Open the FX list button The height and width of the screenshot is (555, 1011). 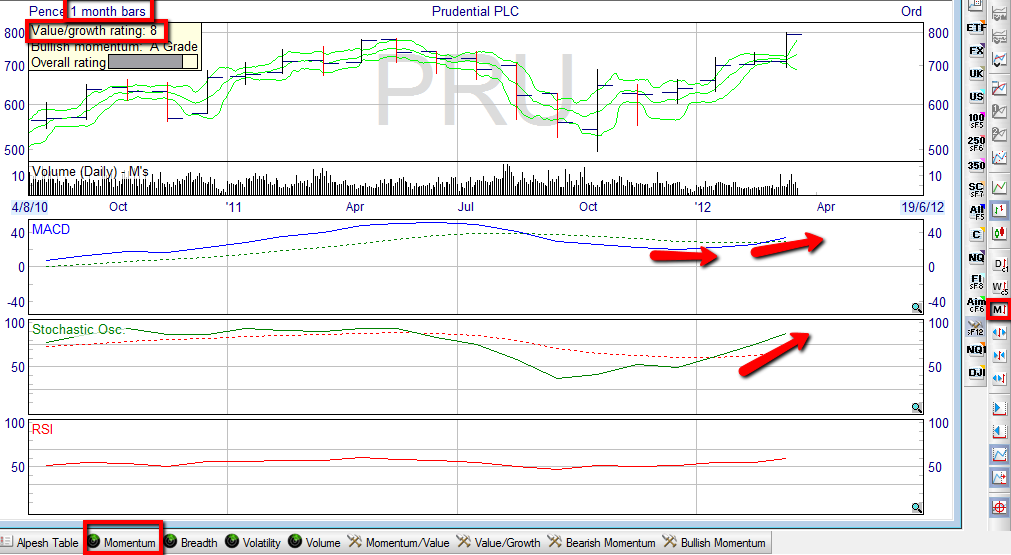976,50
